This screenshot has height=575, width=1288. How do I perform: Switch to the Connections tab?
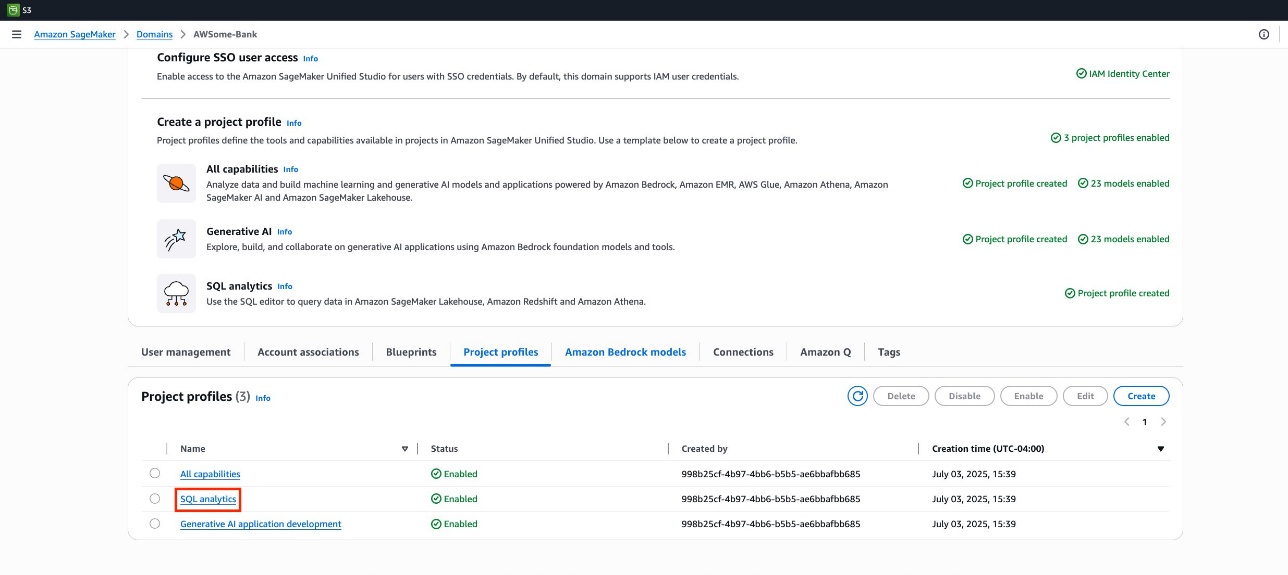[743, 352]
